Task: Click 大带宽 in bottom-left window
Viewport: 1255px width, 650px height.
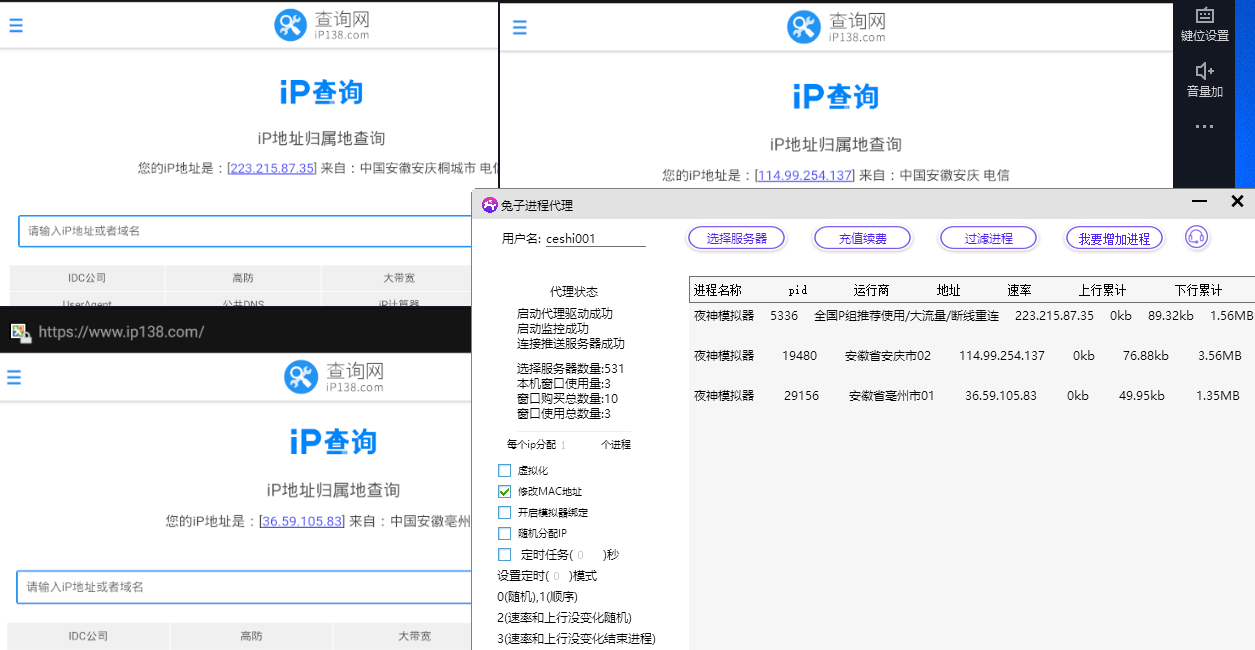Action: coord(414,636)
